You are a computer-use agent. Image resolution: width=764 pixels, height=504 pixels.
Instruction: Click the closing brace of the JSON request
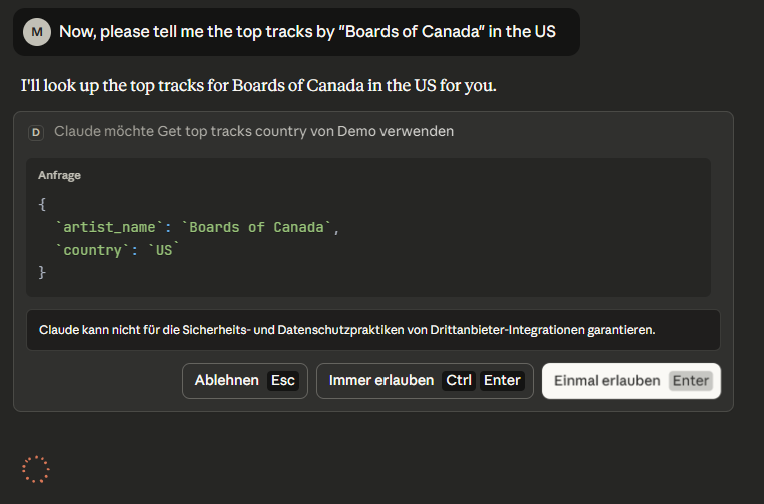click(x=42, y=272)
